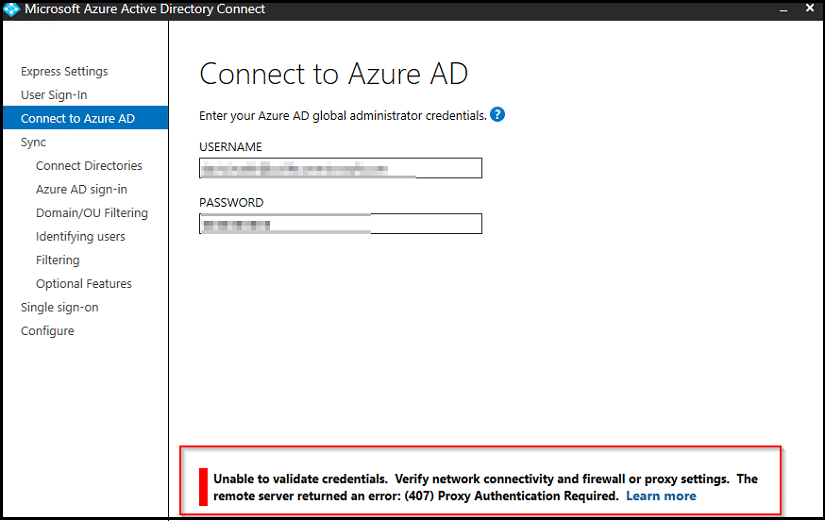Select Azure AD sign-in sub-step

[x=82, y=189]
